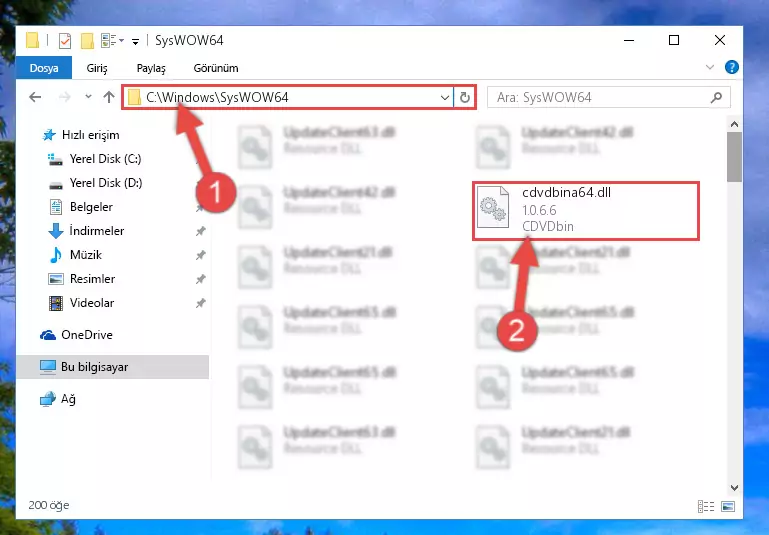769x535 pixels.
Task: Click the cdvdbina64.dll gear file icon
Action: click(493, 208)
